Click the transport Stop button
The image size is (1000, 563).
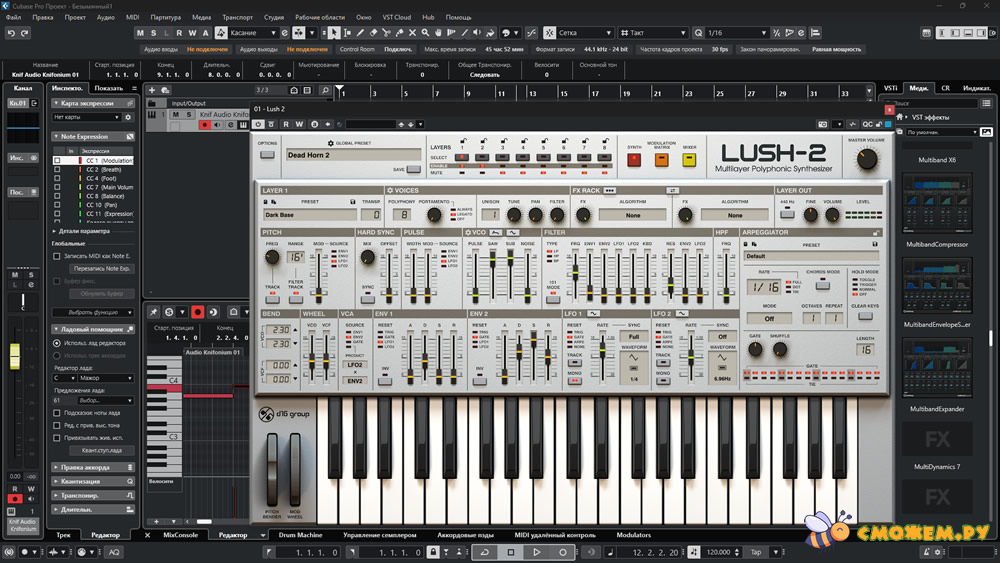[510, 552]
